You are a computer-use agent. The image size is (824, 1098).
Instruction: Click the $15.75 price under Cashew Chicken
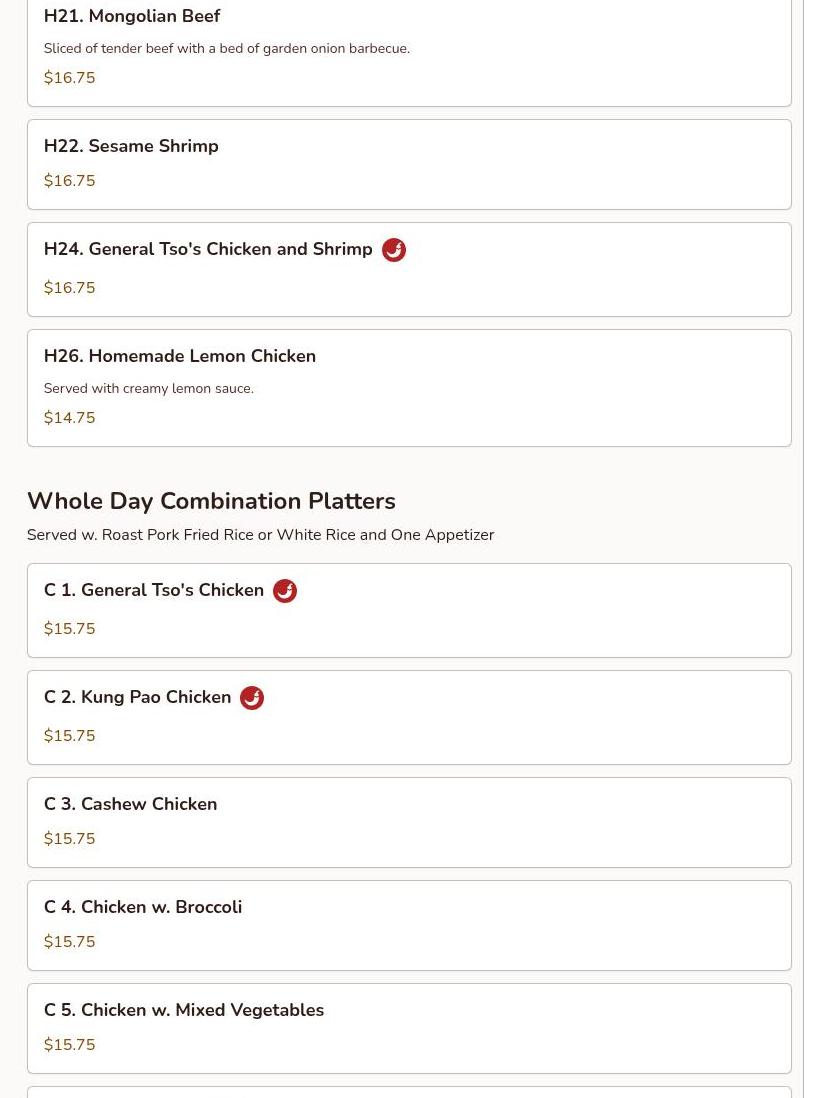coord(69,839)
